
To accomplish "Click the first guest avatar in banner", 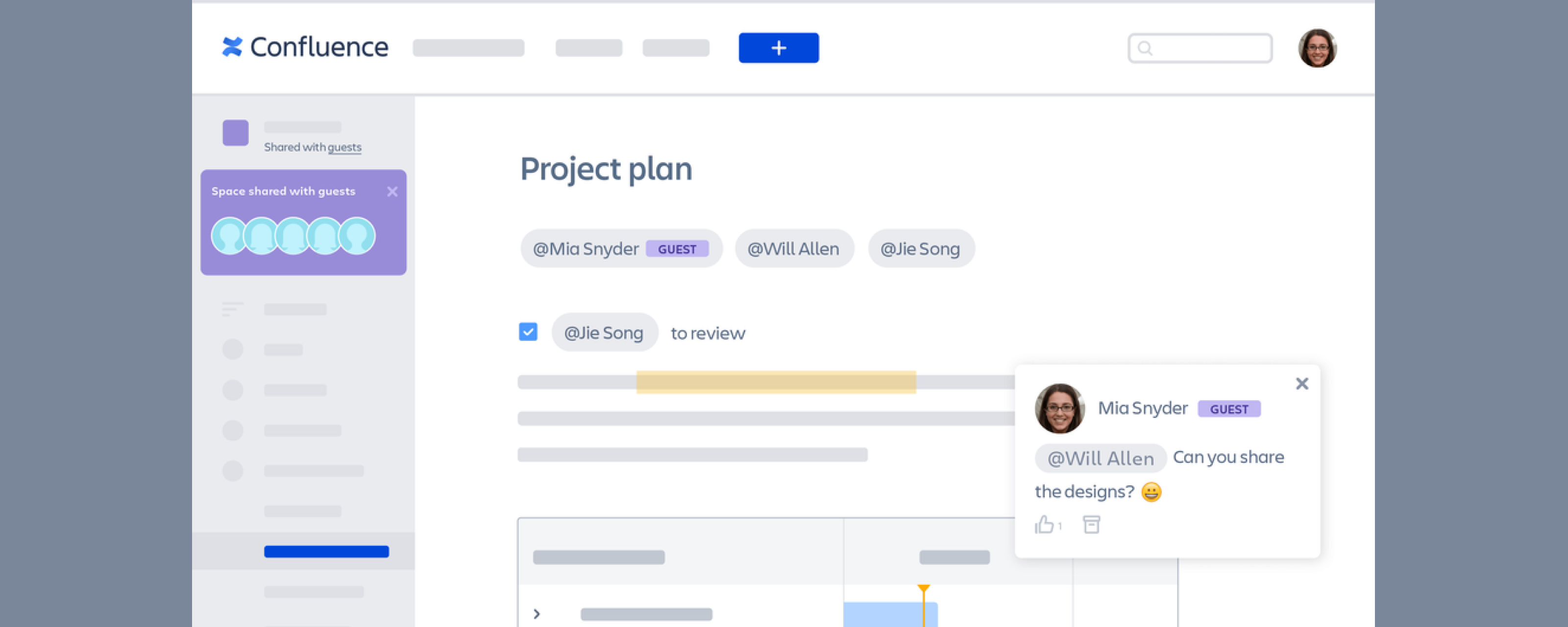I will [x=229, y=236].
